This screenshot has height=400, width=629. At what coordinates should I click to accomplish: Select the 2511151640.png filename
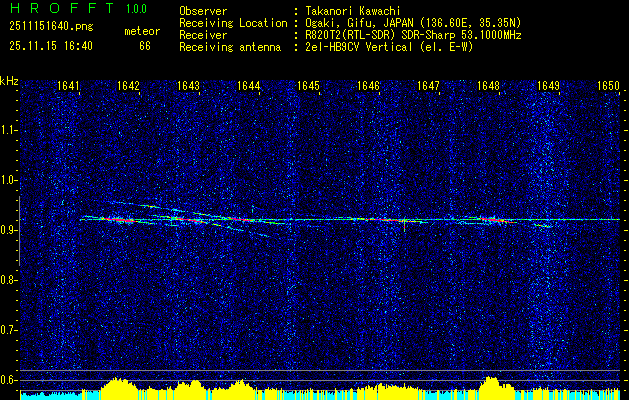pyautogui.click(x=49, y=26)
